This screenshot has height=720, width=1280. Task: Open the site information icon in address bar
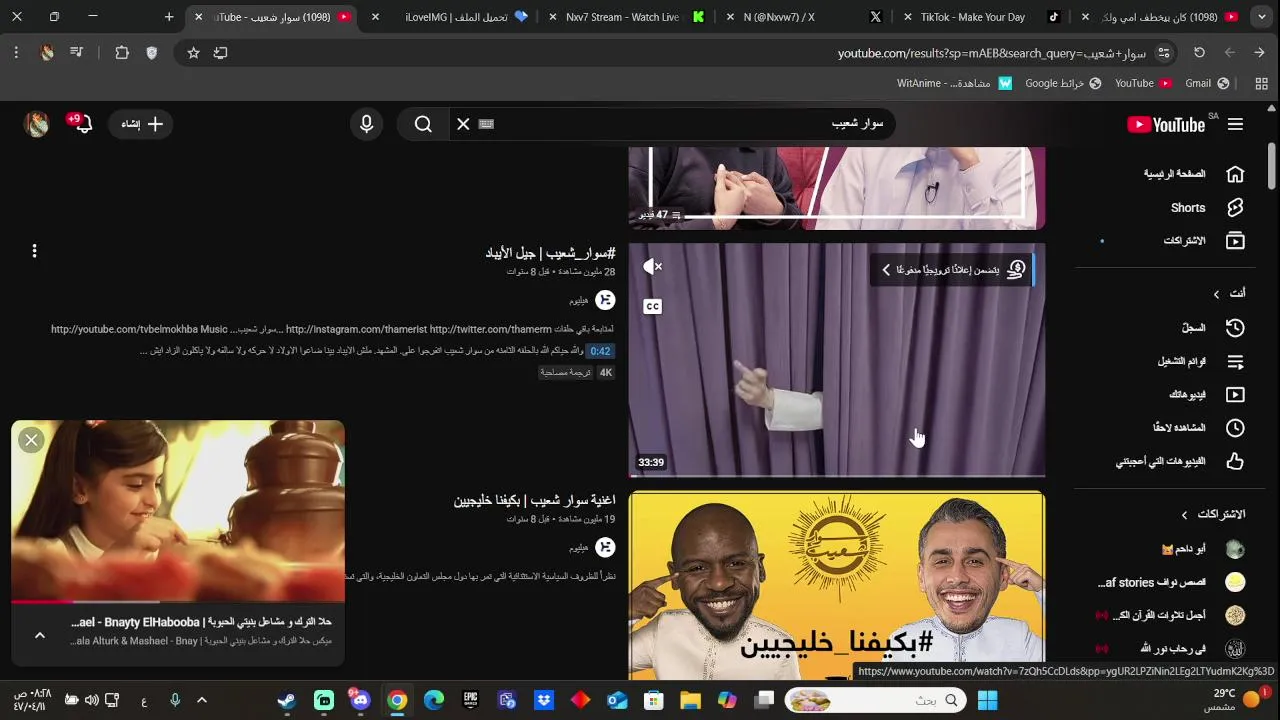coord(1163,53)
